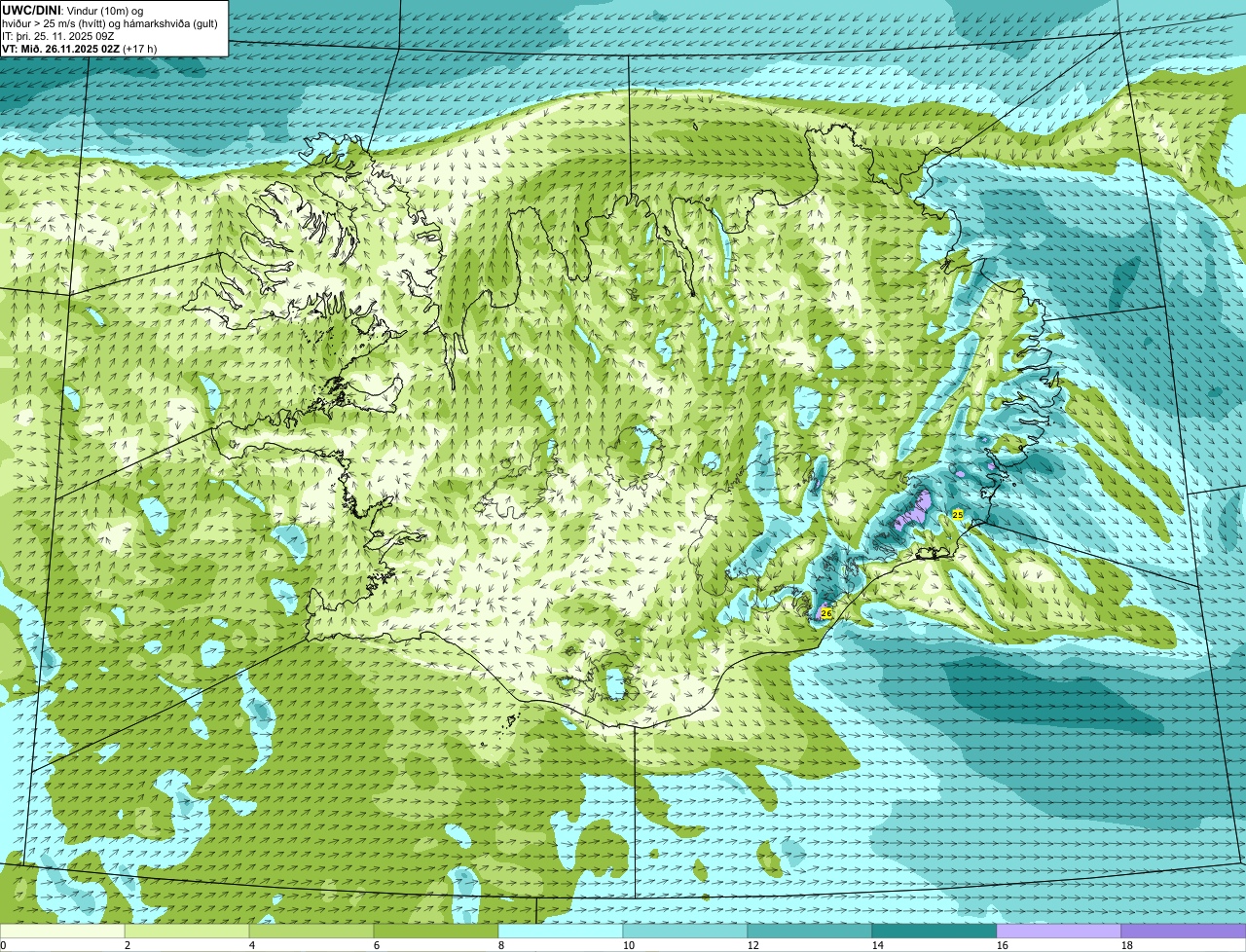The image size is (1246, 952).
Task: Select the green 4–6 m/s legend swatch
Action: coord(311,932)
